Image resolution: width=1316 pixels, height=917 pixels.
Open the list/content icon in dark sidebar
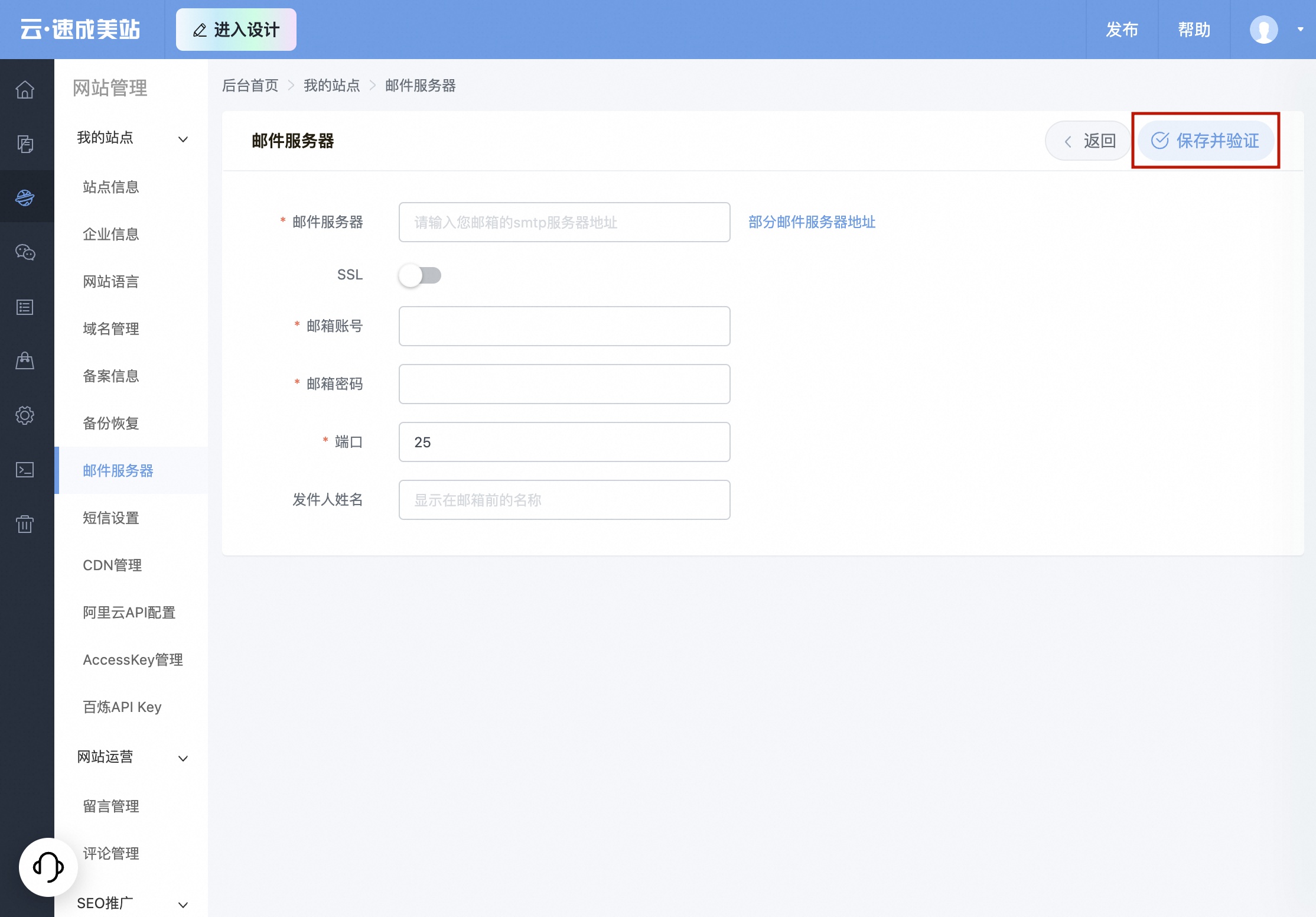point(25,307)
